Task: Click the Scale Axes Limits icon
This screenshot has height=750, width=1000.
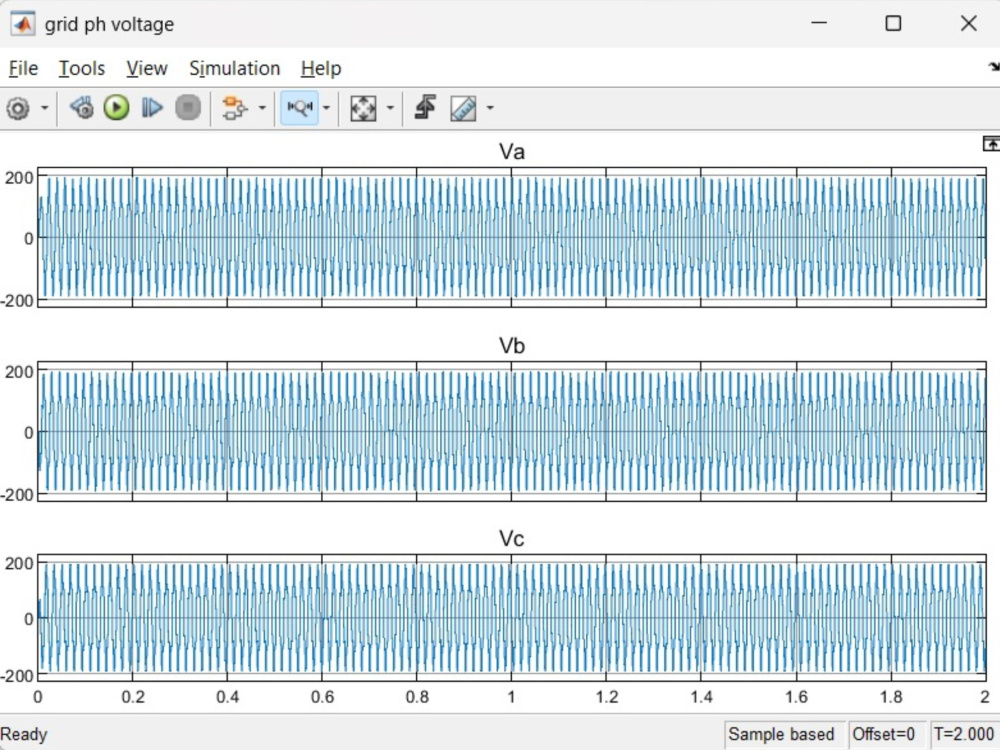Action: pos(363,108)
